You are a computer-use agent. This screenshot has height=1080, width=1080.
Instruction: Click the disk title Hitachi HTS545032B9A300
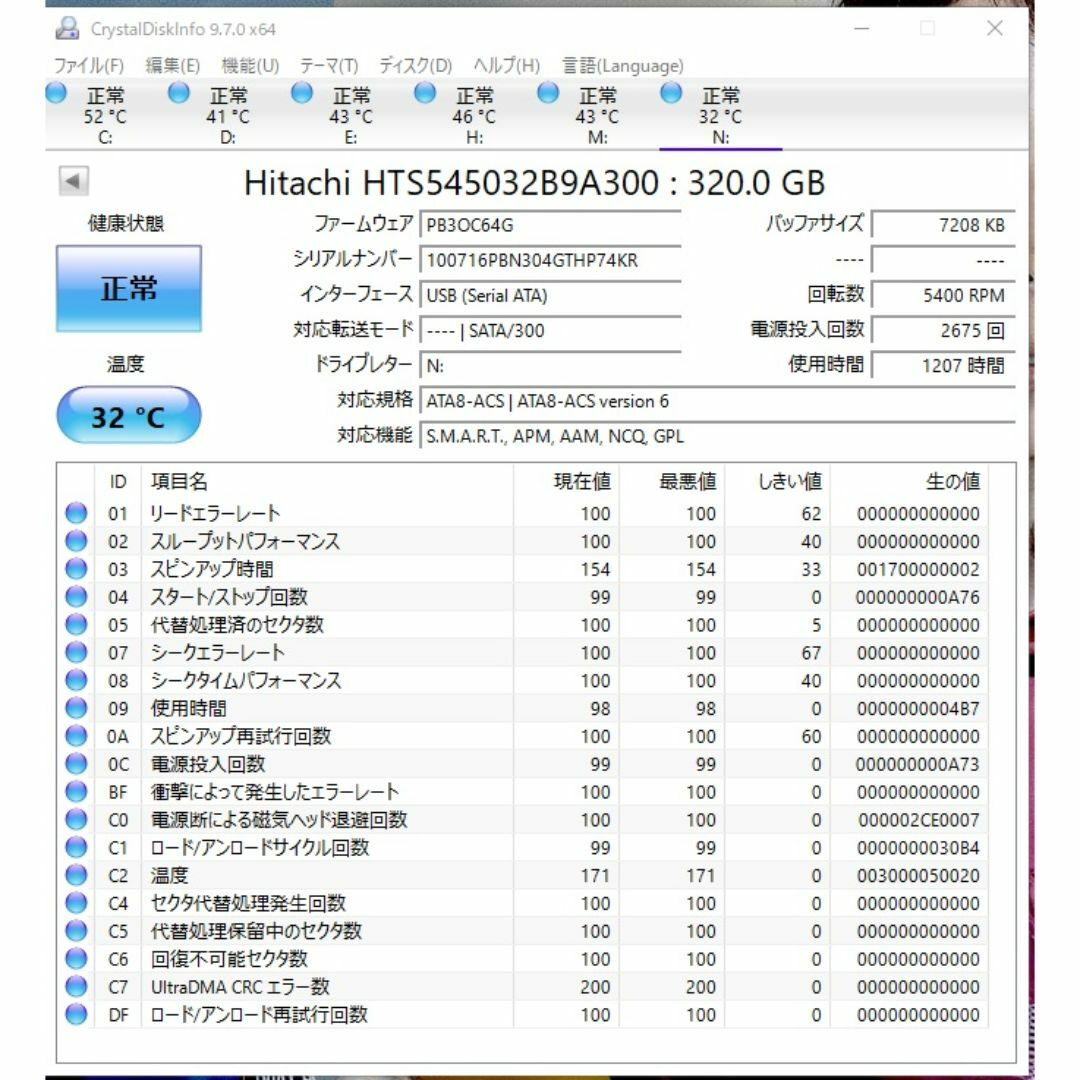point(534,183)
